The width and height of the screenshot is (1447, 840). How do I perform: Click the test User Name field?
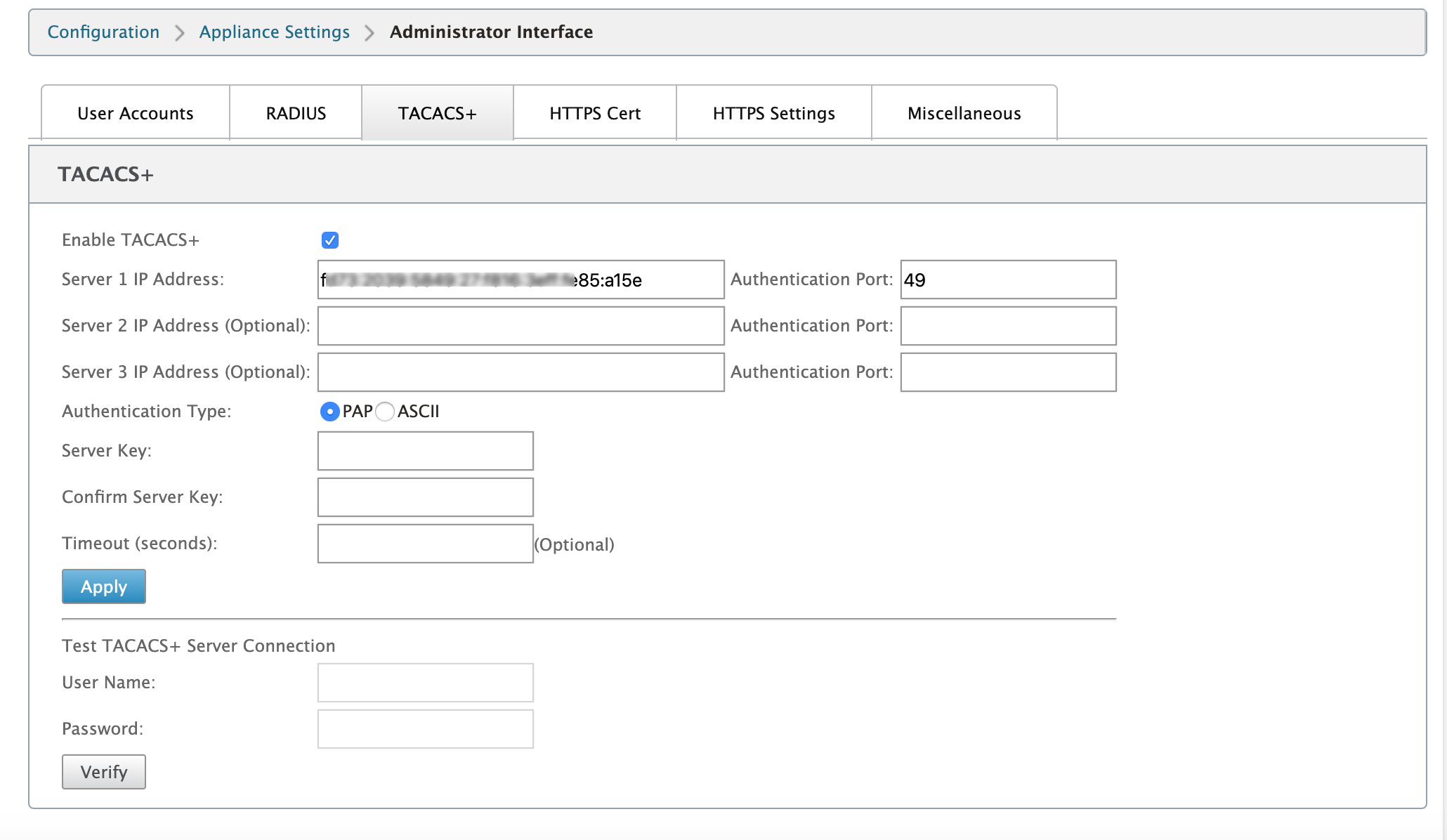[x=425, y=683]
